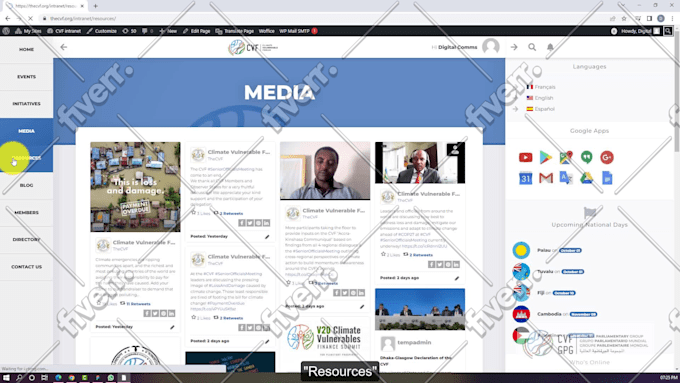This screenshot has height=383, width=680.
Task: Click WP Mail SMTP in the admin bar
Action: point(298,31)
